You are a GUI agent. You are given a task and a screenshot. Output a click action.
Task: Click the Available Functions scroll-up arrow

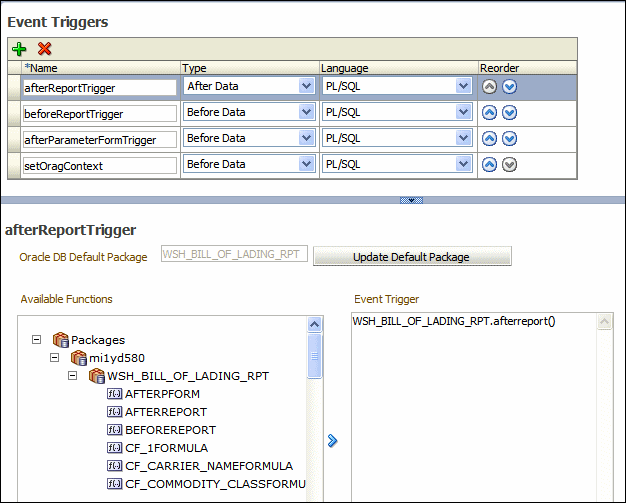[315, 325]
